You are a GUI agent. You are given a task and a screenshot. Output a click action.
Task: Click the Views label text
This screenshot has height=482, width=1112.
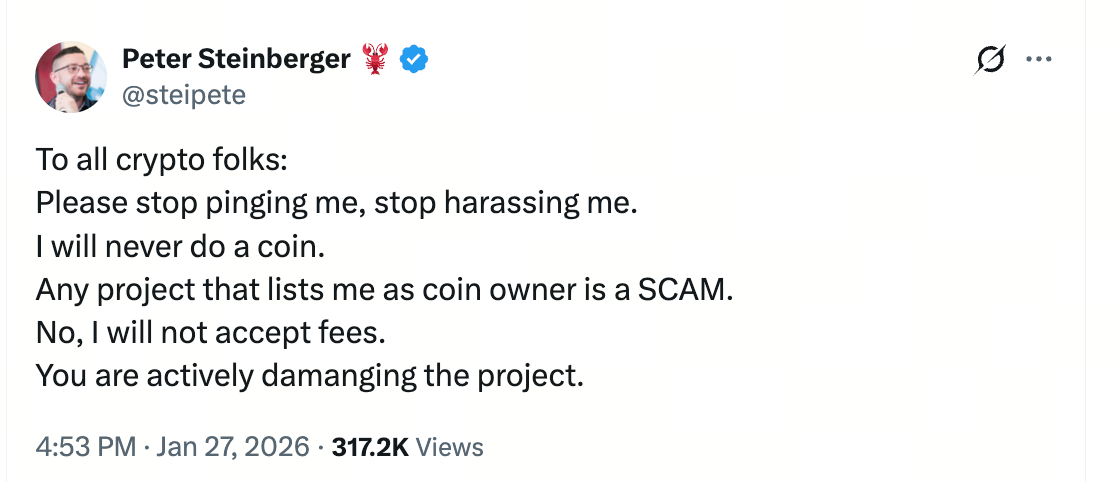[449, 447]
